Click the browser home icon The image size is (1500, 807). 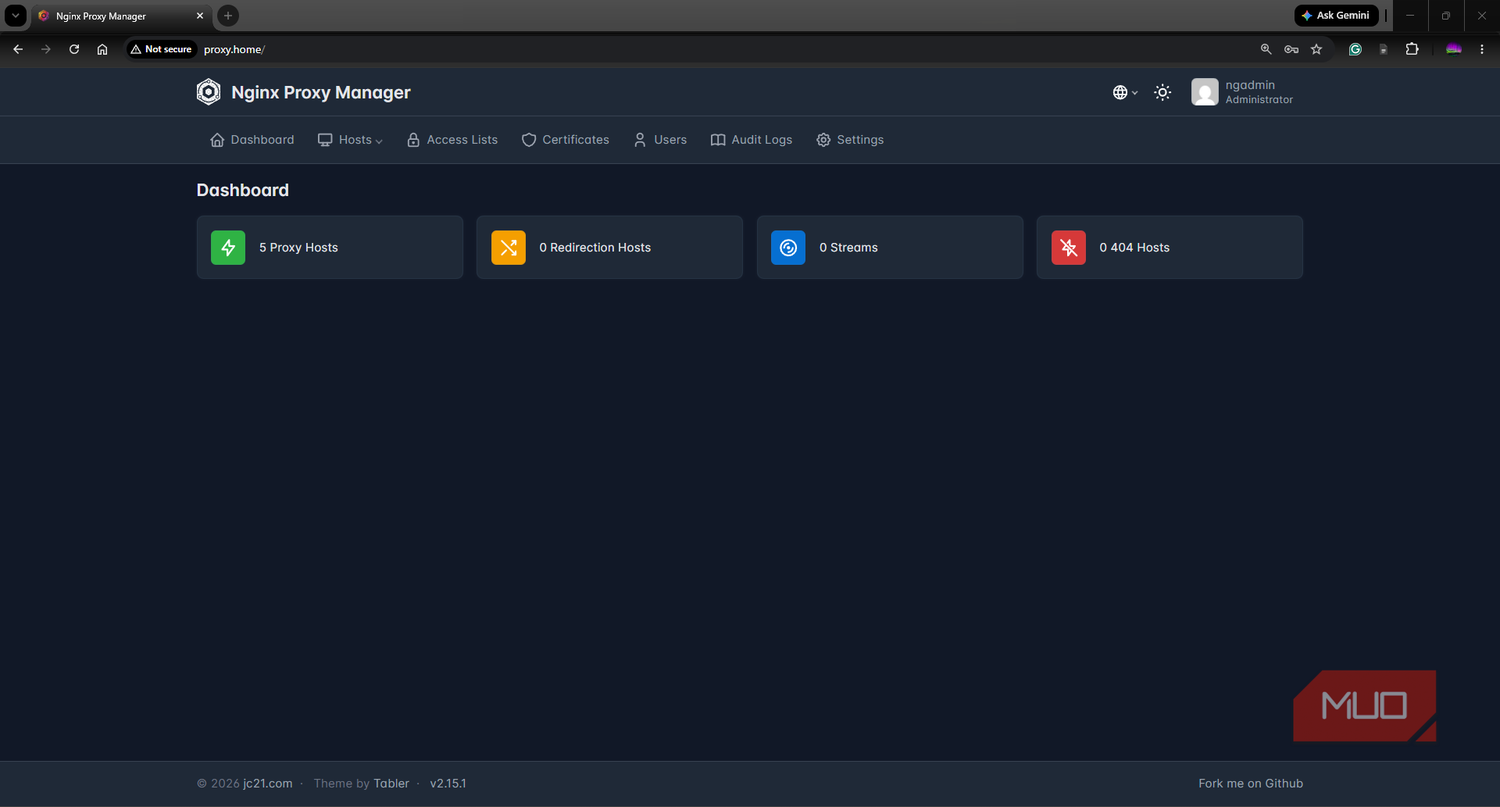[x=102, y=49]
